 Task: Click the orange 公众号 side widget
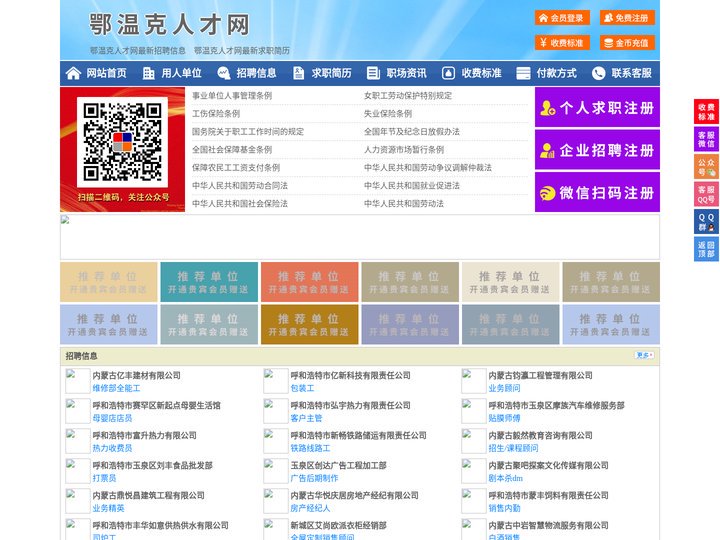click(706, 167)
